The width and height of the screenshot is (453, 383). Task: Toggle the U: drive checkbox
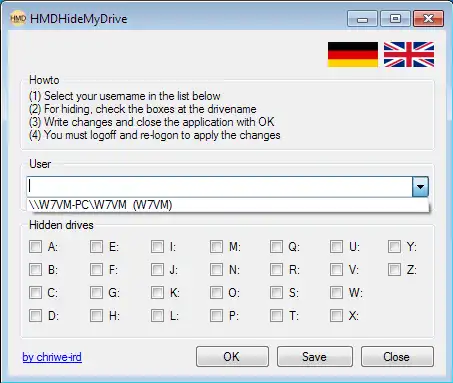click(336, 247)
